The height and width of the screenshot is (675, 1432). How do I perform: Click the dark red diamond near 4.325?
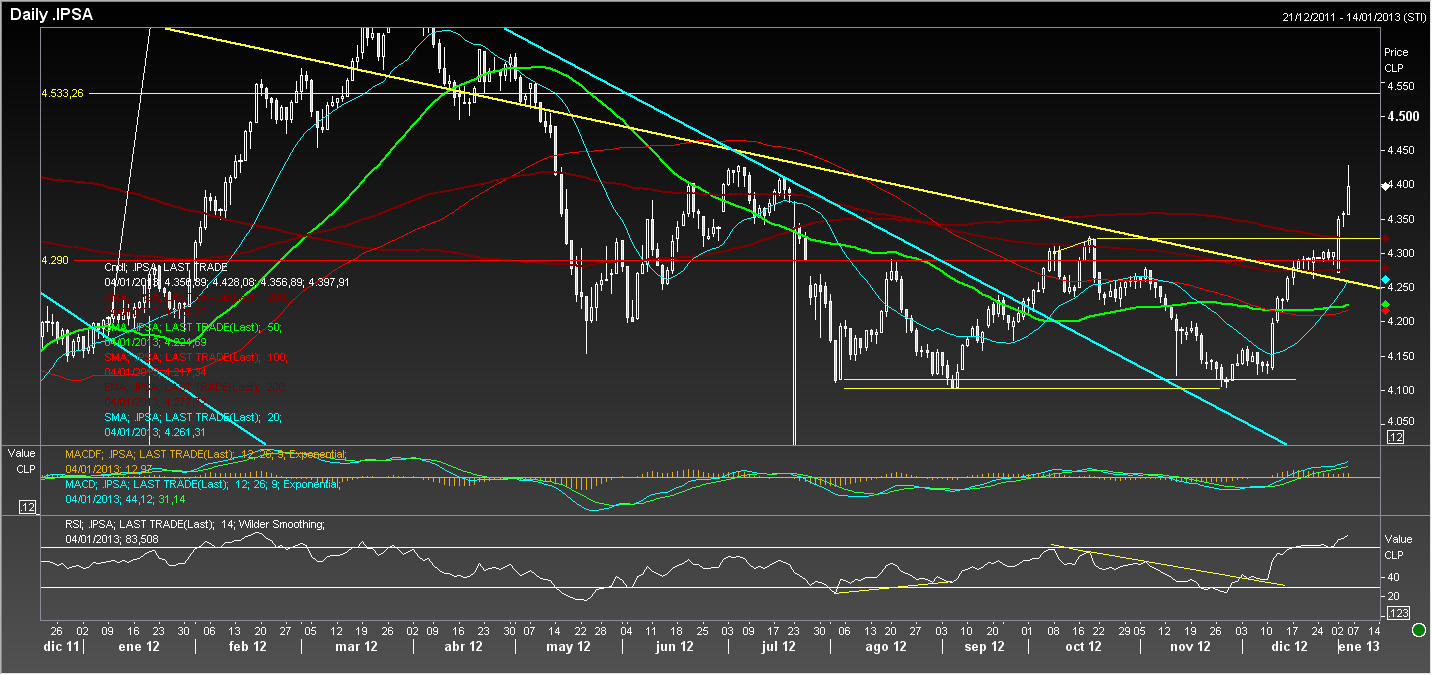pyautogui.click(x=1385, y=238)
